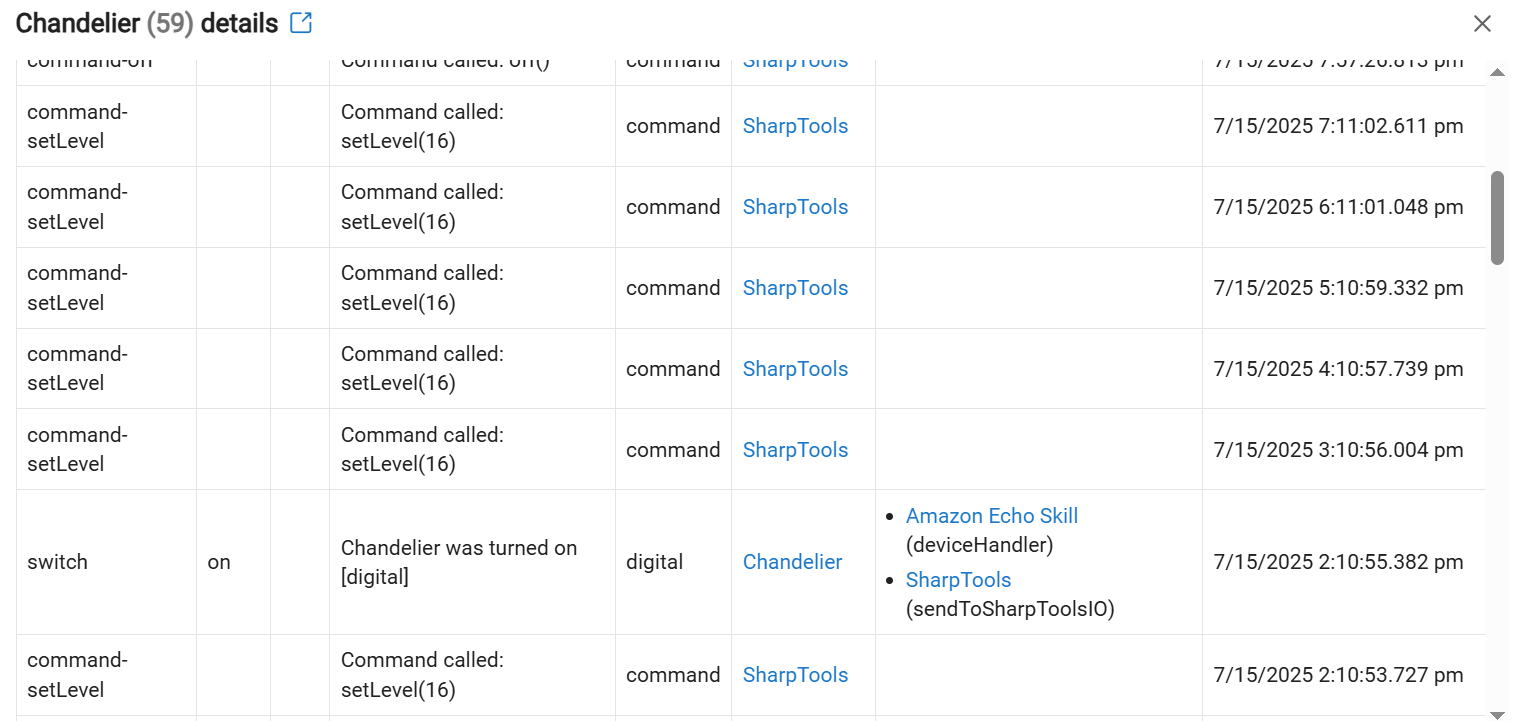Close the Chandelier details dialog
The width and height of the screenshot is (1513, 721).
1482,24
